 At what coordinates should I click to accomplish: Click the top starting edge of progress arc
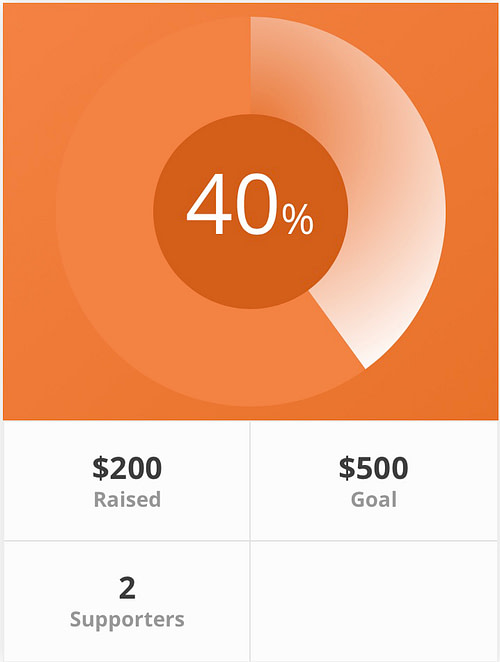tap(251, 65)
